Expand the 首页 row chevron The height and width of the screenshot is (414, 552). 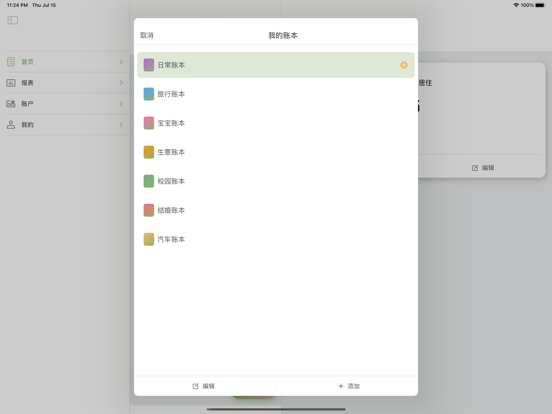121,62
